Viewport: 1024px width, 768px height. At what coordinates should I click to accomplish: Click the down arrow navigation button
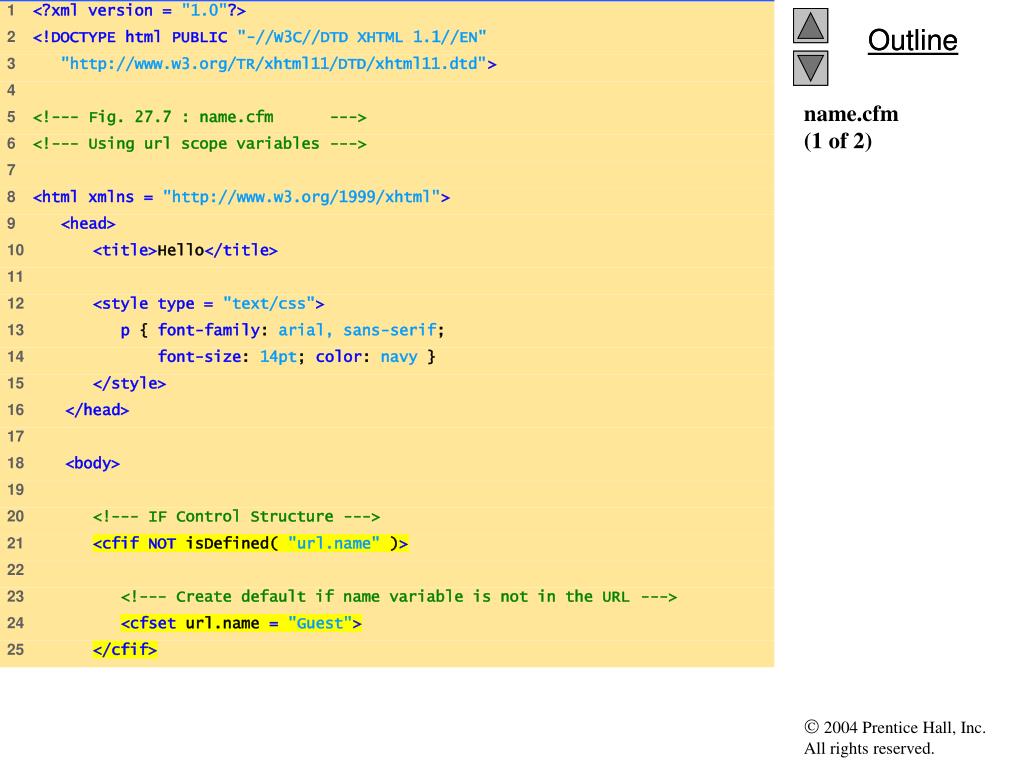[810, 68]
